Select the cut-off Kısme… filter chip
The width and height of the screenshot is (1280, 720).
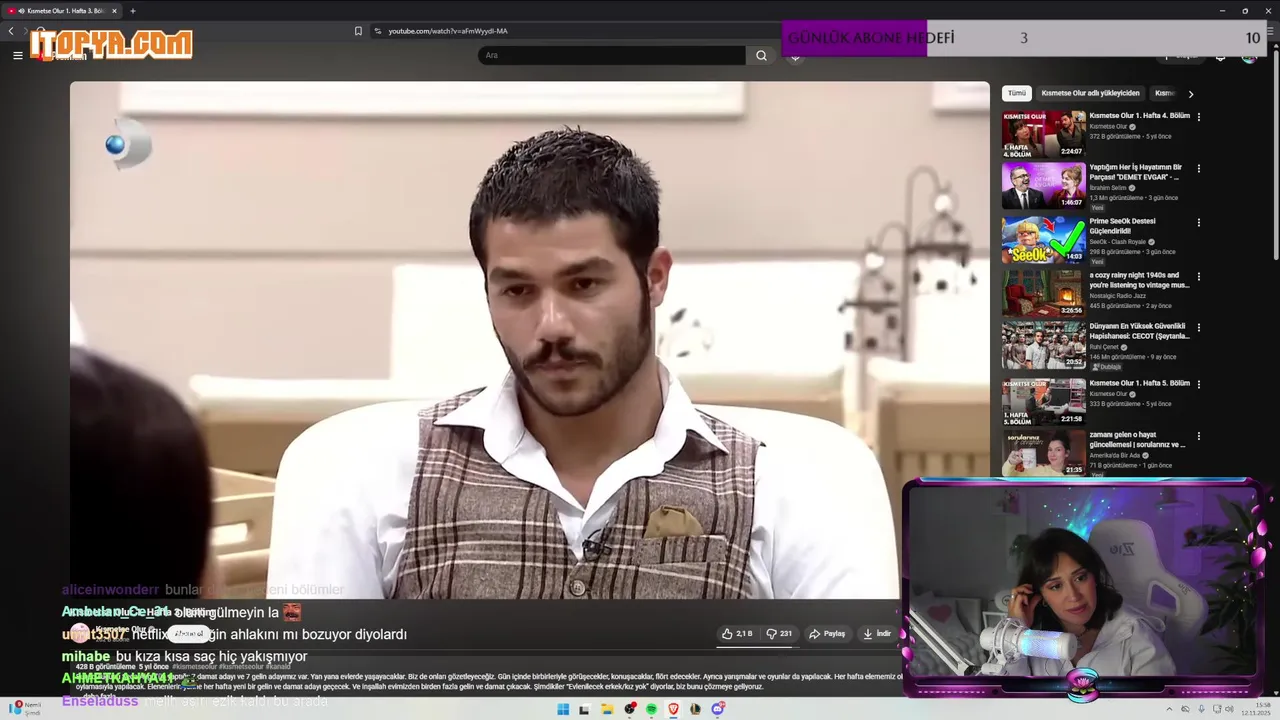pyautogui.click(x=1164, y=93)
